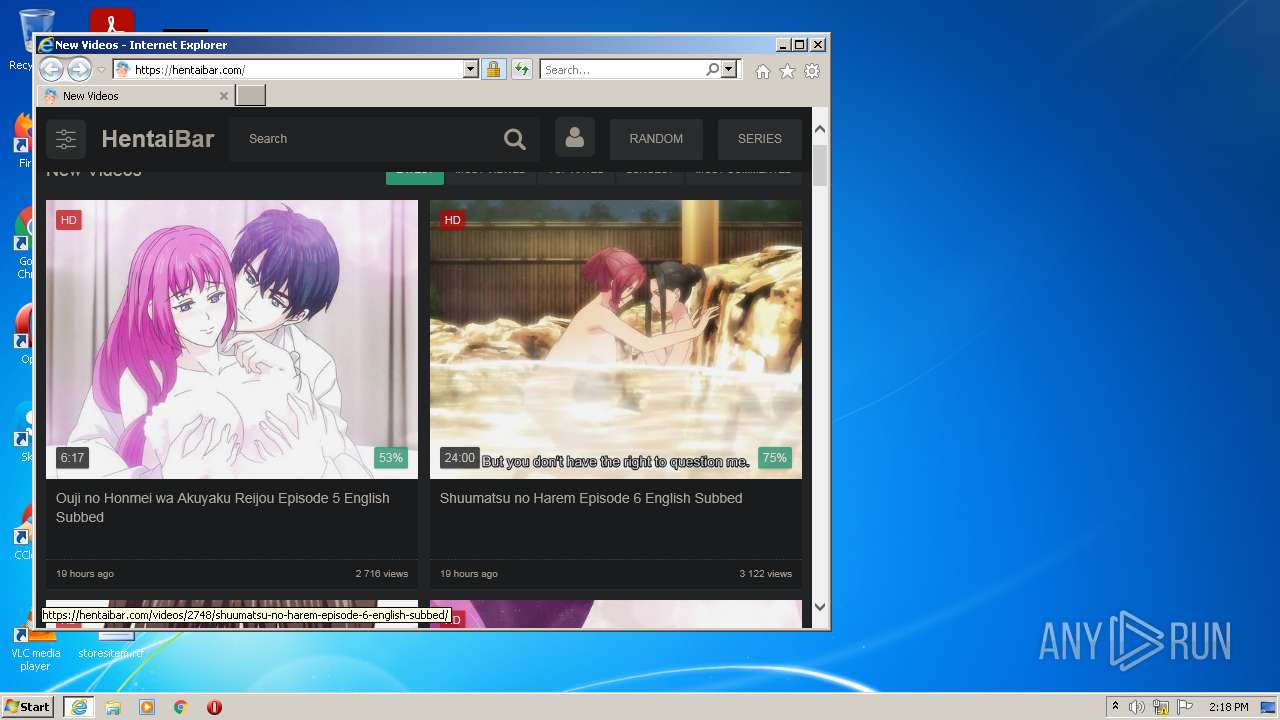This screenshot has width=1280, height=720.
Task: Open the user account icon
Action: click(575, 138)
